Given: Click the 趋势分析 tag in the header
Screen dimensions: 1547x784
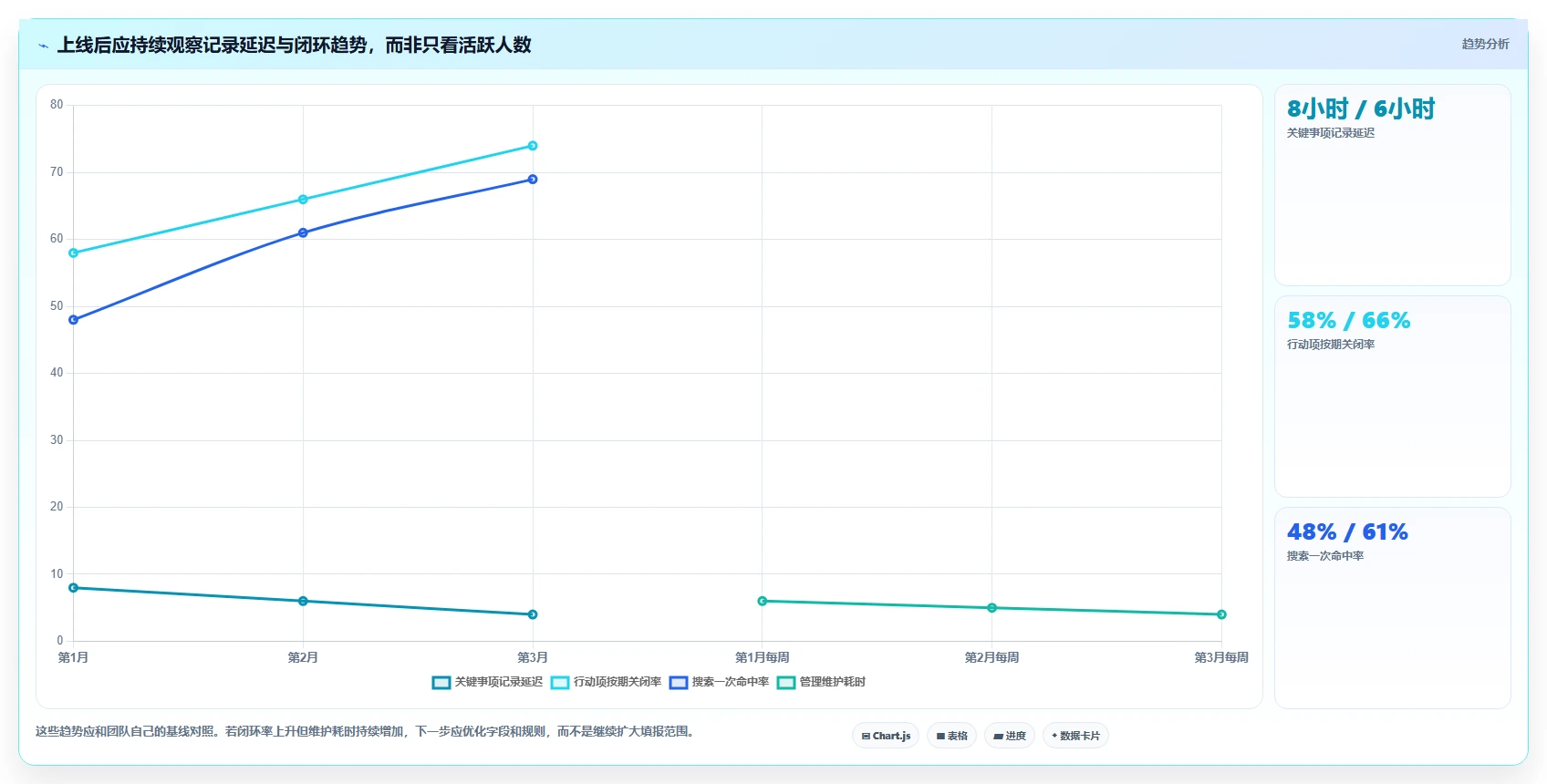Looking at the screenshot, I should [1485, 44].
